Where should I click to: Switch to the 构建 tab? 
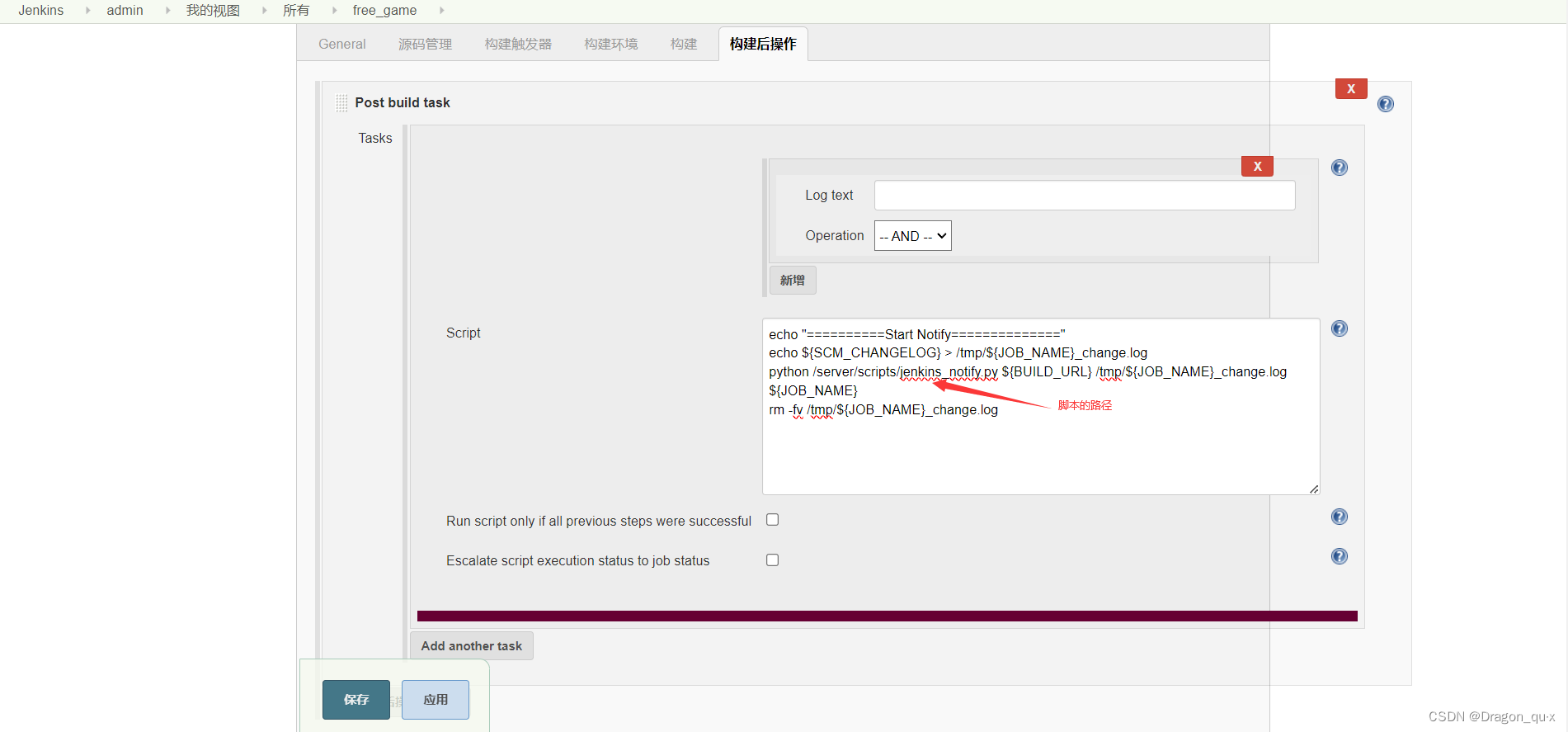[684, 44]
